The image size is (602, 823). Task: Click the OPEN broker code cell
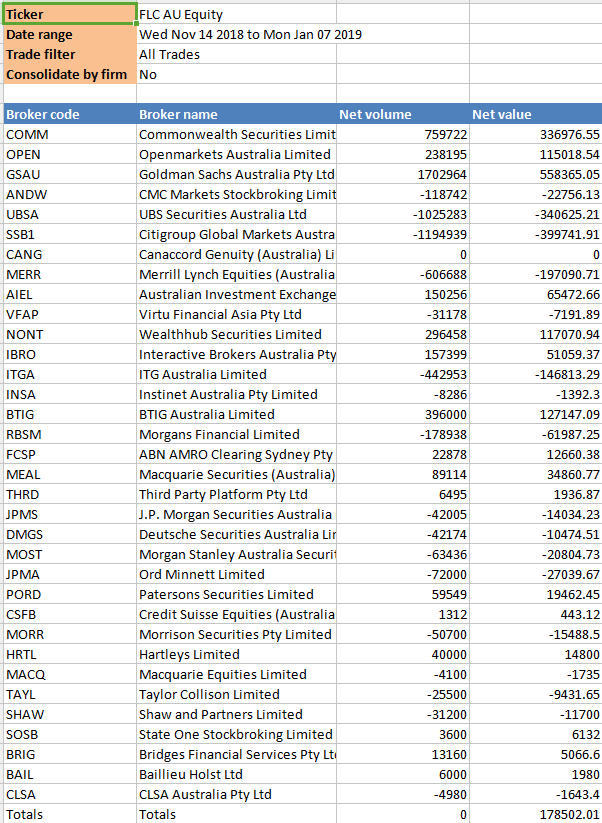click(69, 154)
